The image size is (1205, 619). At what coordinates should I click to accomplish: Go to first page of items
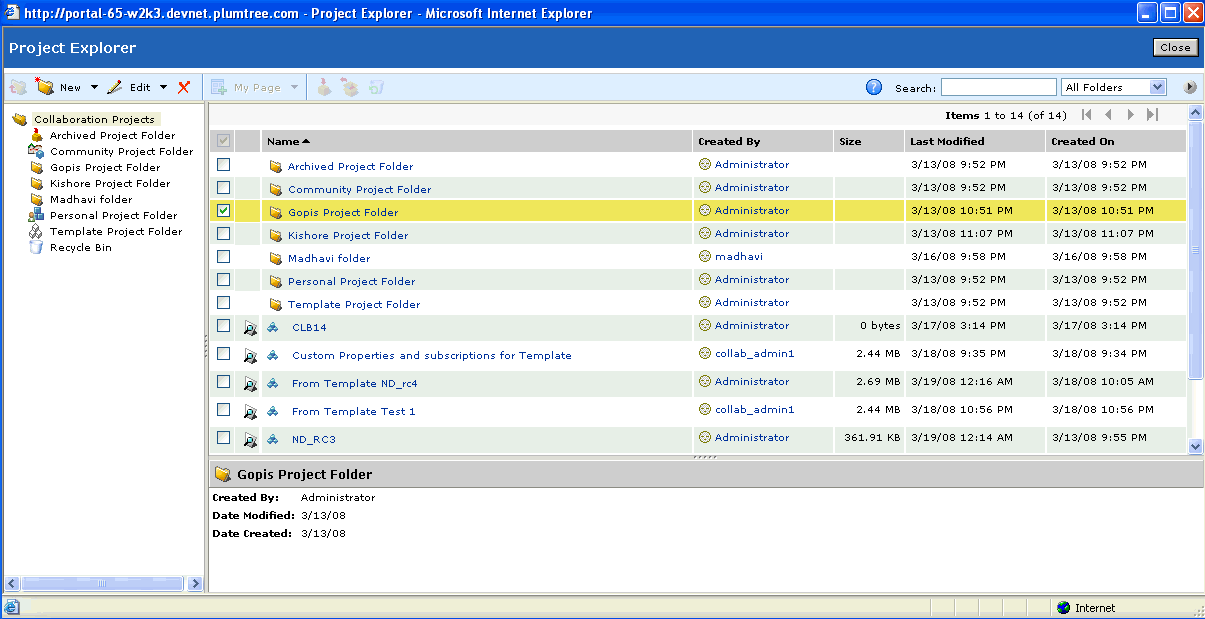pyautogui.click(x=1086, y=115)
